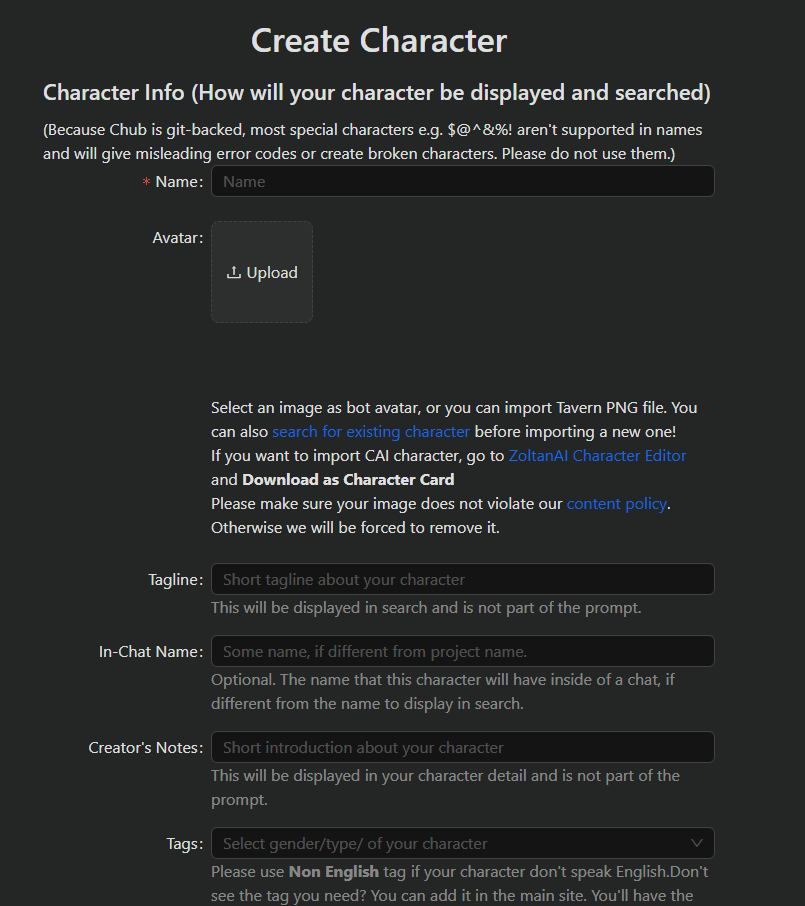Open the ZoltanAI Character Editor link

[x=597, y=455]
